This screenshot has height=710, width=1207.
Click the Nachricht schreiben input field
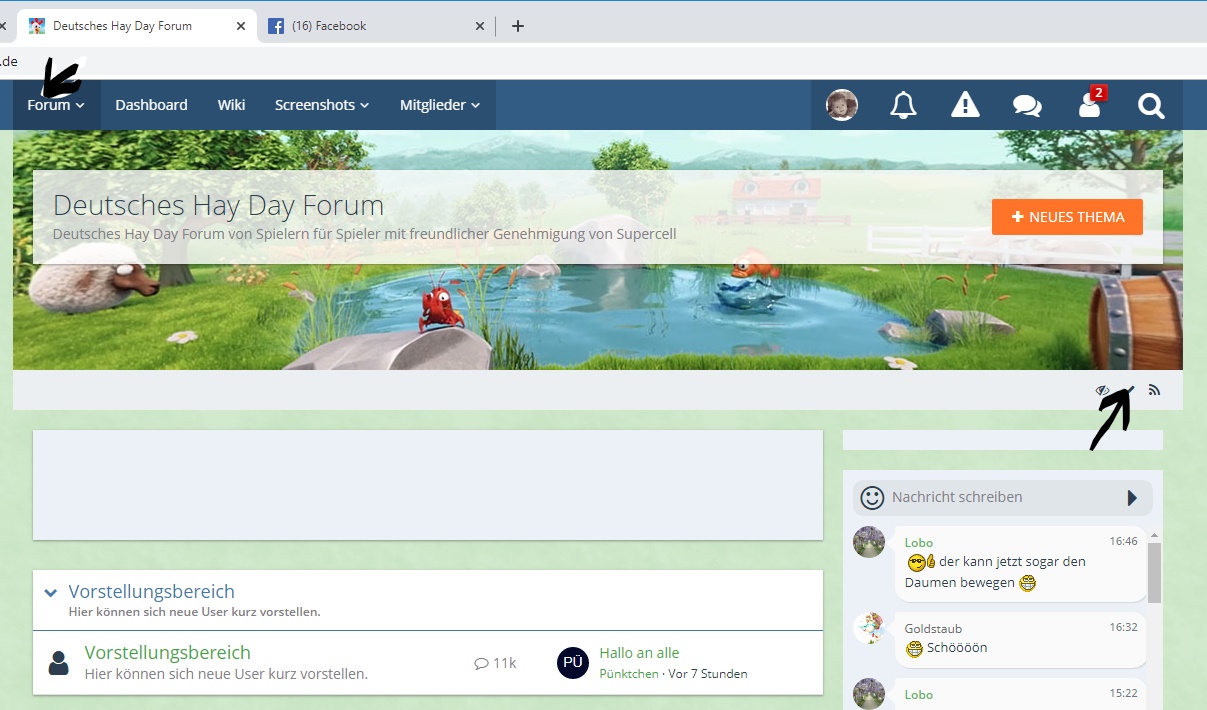pos(1000,497)
